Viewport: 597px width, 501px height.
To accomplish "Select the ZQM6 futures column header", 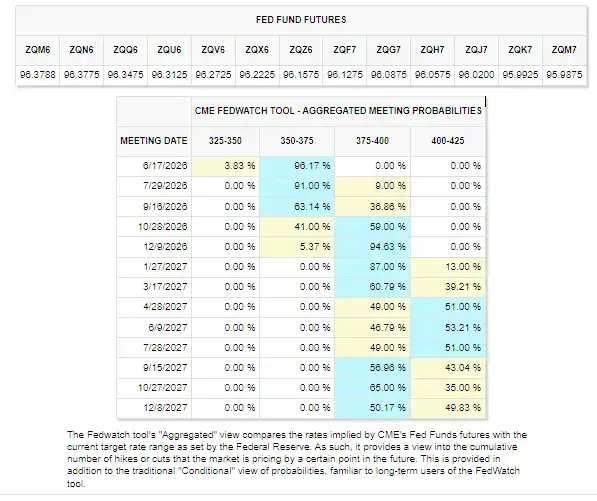I will tap(37, 50).
